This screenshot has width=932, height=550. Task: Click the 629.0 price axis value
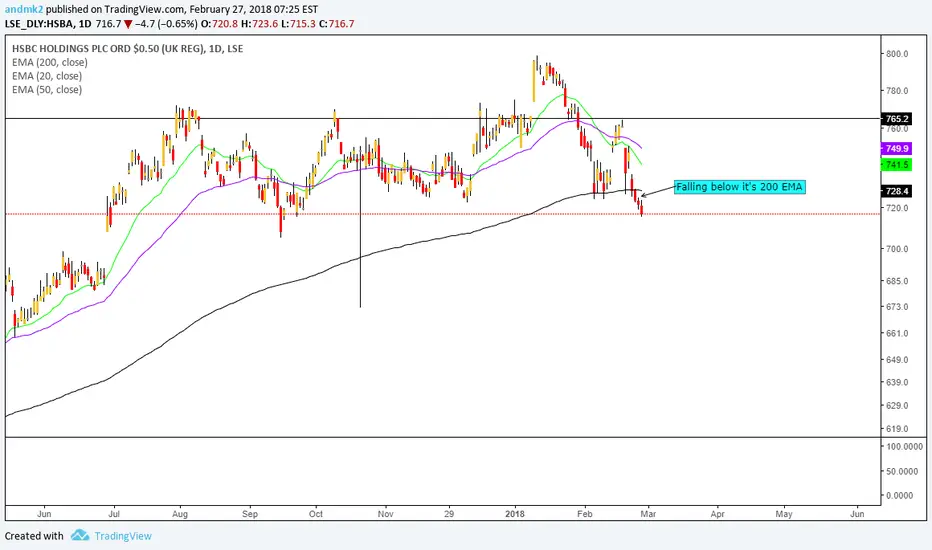[897, 406]
